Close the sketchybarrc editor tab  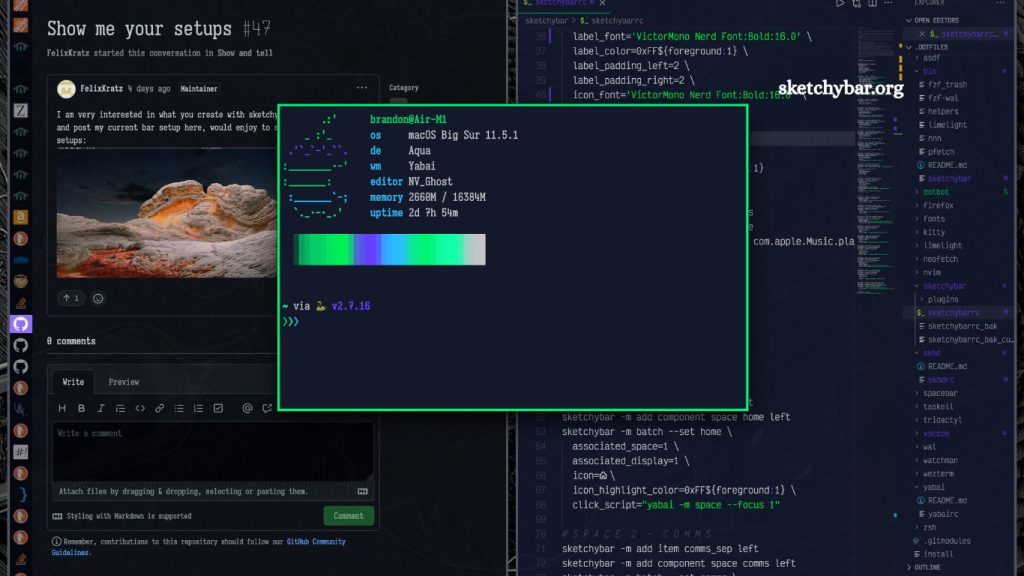602,3
